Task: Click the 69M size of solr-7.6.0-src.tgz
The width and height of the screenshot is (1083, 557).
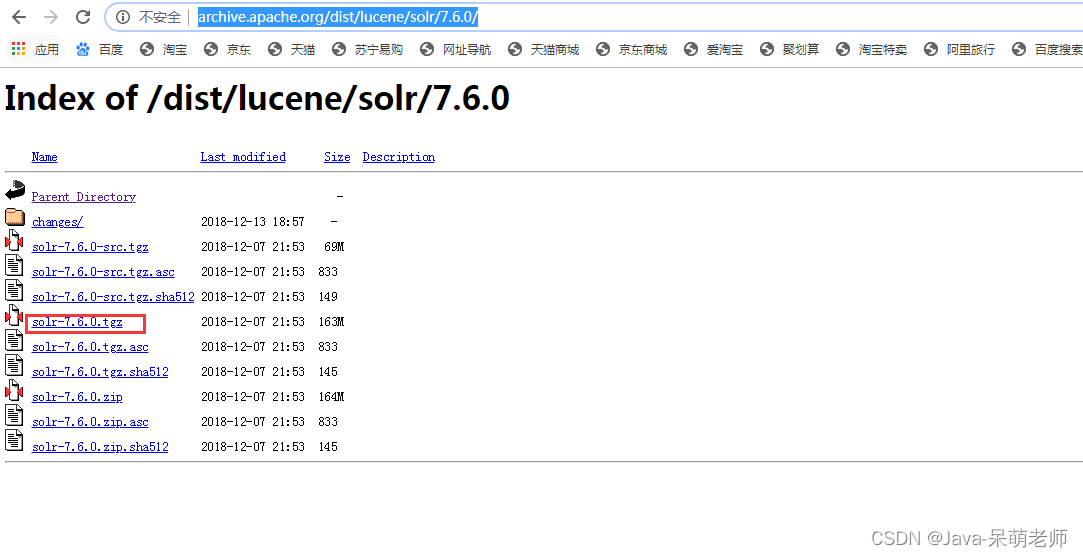Action: [x=334, y=247]
